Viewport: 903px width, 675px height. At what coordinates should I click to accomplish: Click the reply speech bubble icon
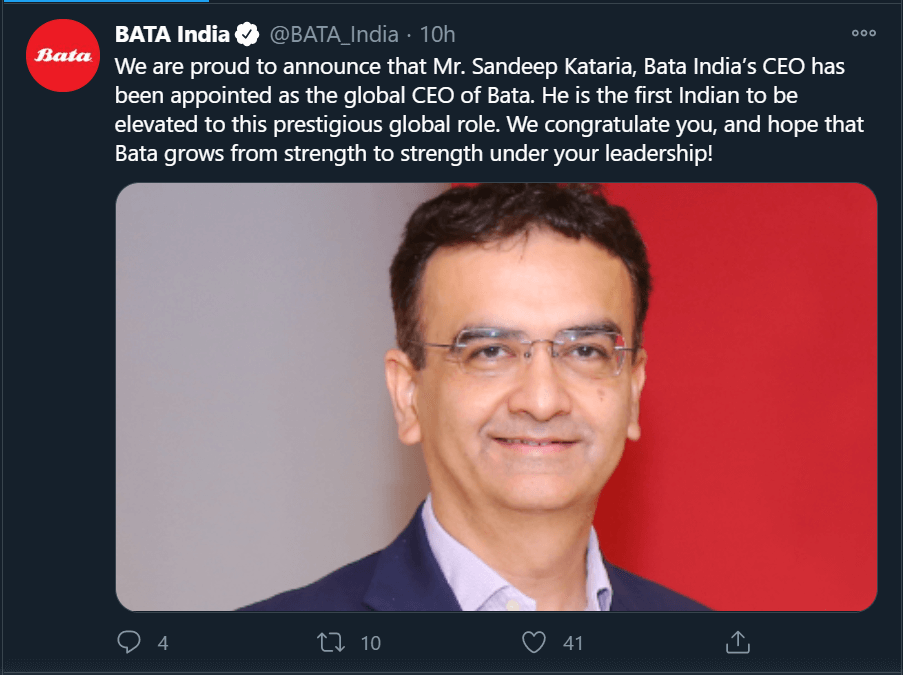pos(129,641)
